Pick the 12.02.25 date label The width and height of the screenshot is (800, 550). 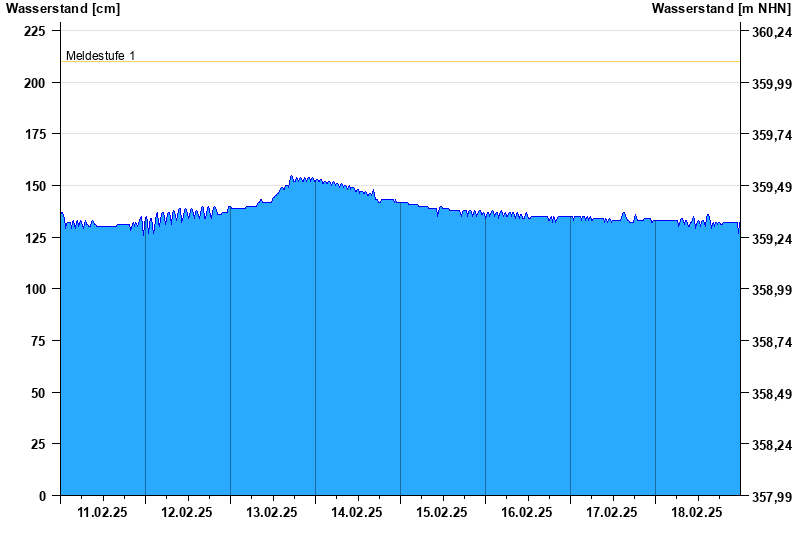tap(187, 512)
